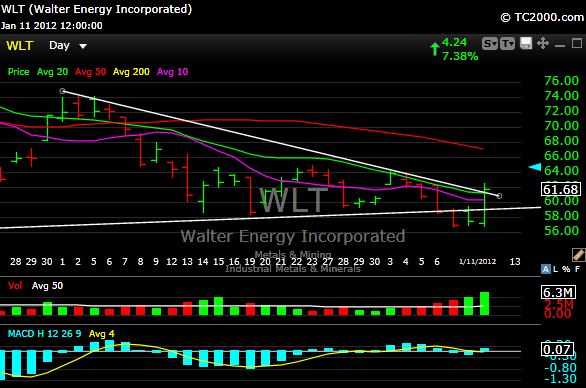Viewport: 586px width, 388px height.
Task: Click the yellow WLT ticker symbol
Action: (20, 46)
